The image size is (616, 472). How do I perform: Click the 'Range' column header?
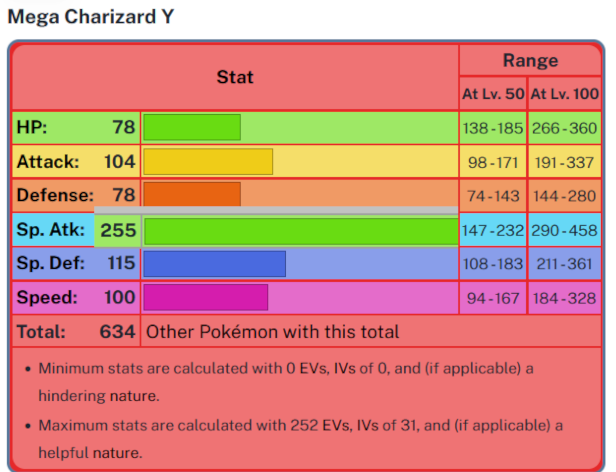click(x=530, y=61)
